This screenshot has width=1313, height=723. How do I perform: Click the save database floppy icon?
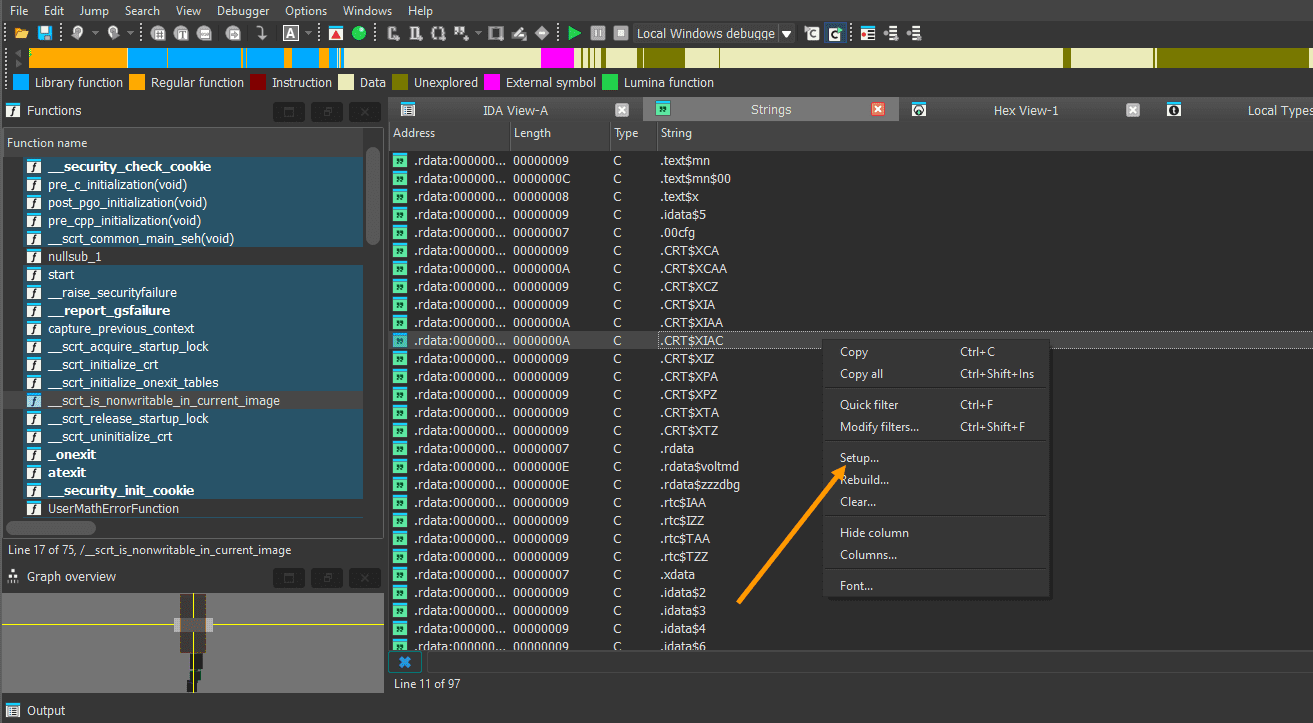point(44,33)
